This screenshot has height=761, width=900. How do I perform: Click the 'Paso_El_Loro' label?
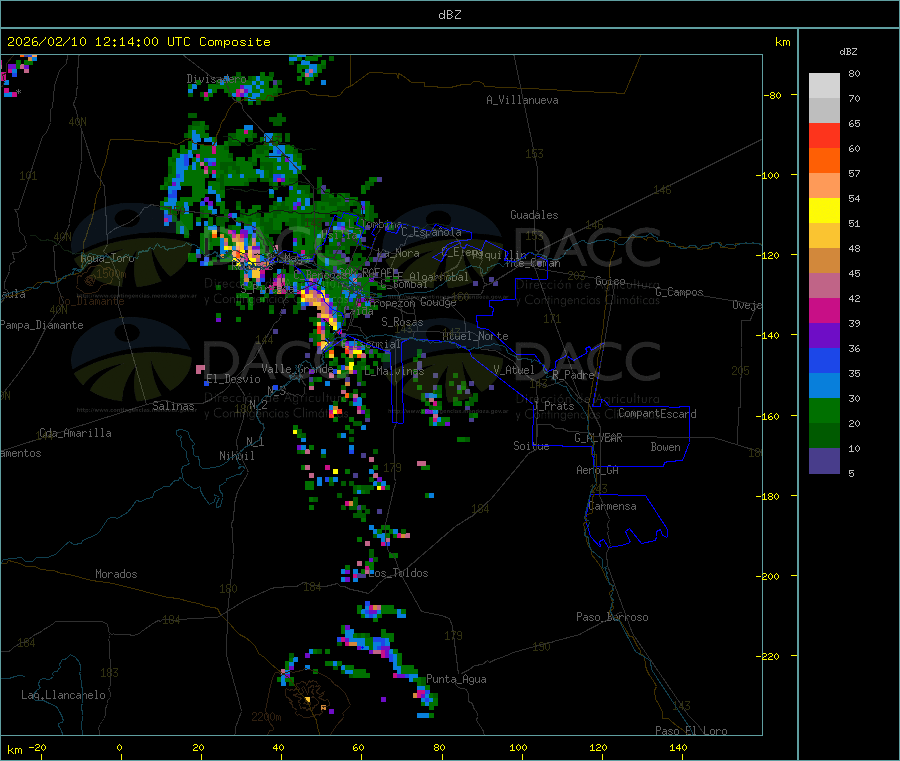point(691,731)
